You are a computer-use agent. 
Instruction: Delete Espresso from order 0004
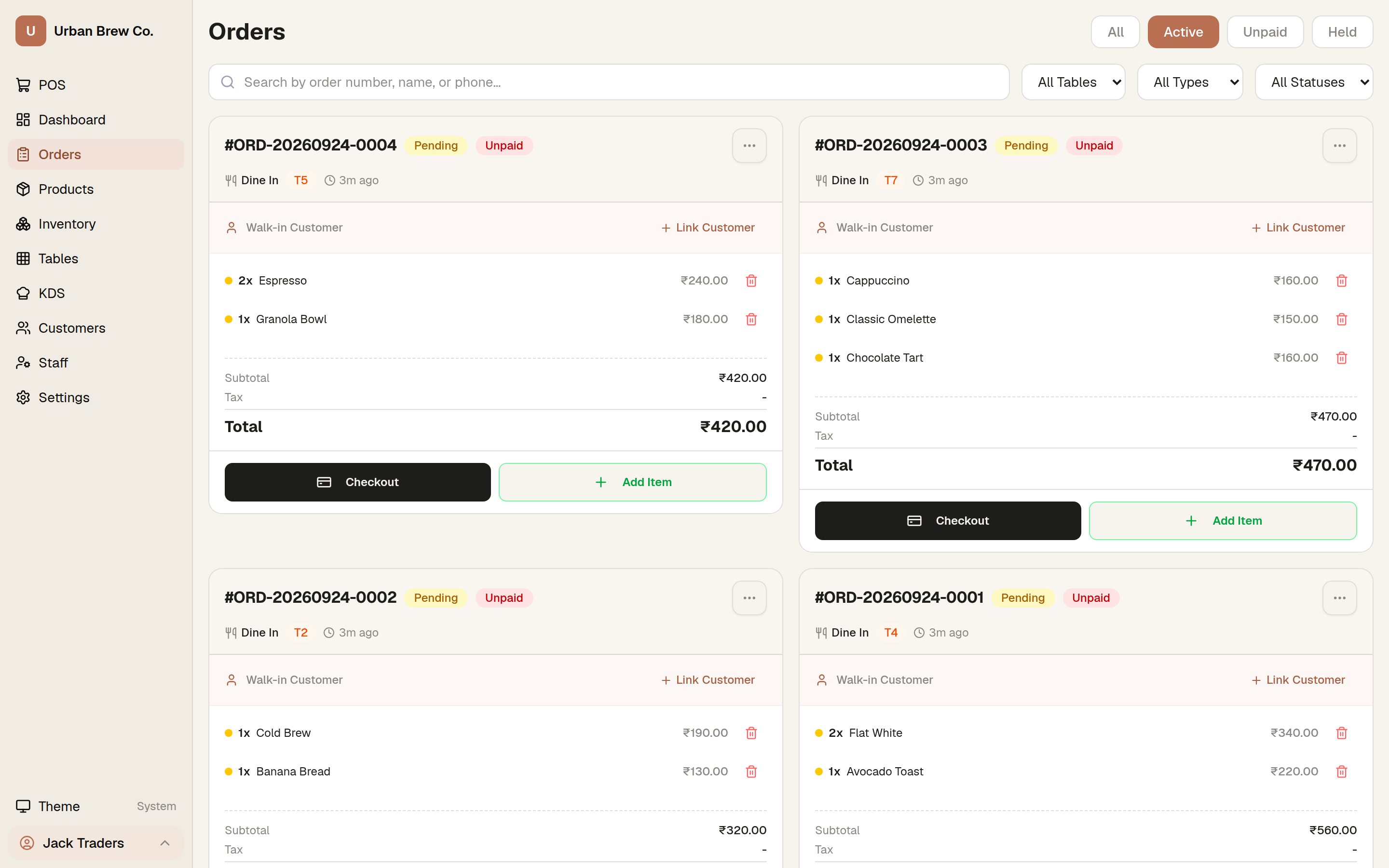[751, 281]
